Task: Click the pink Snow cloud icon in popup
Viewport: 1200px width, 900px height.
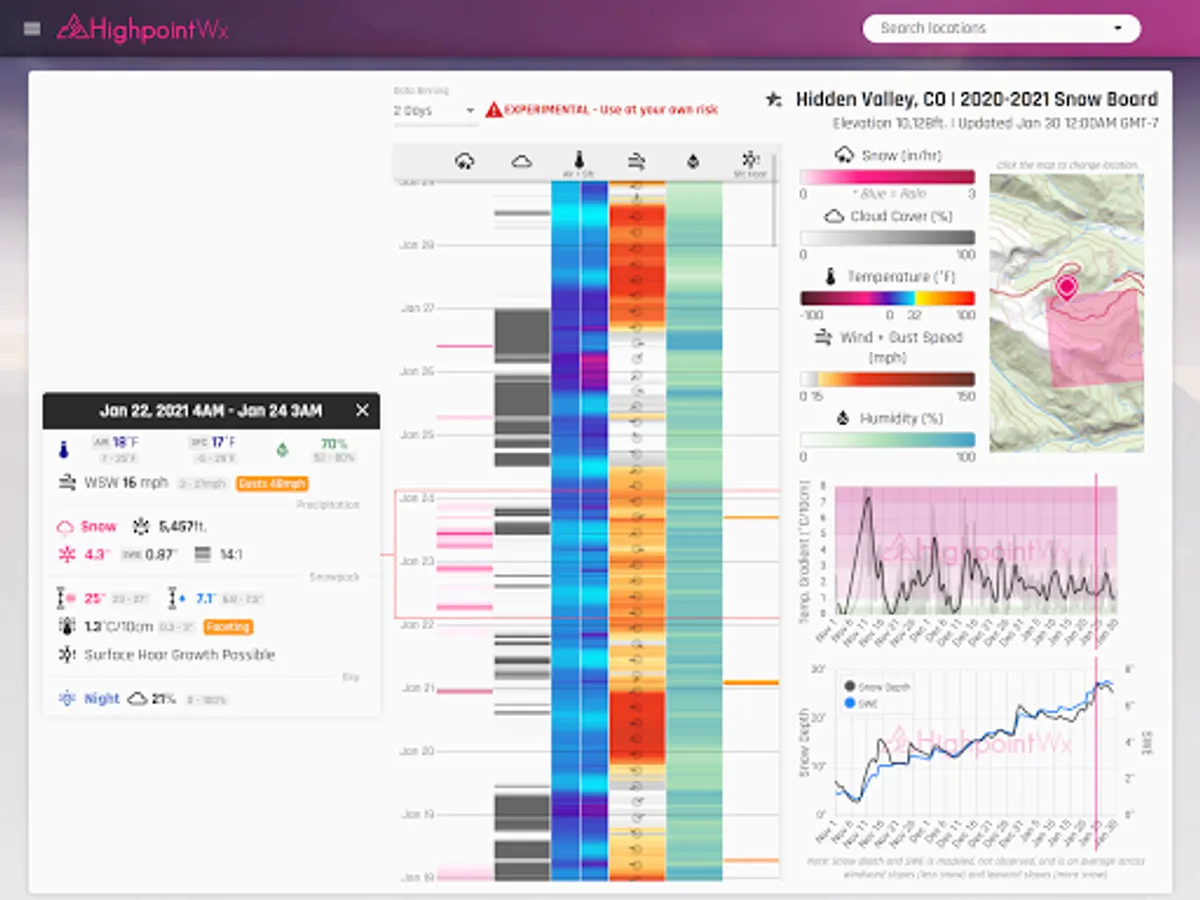Action: pos(65,527)
